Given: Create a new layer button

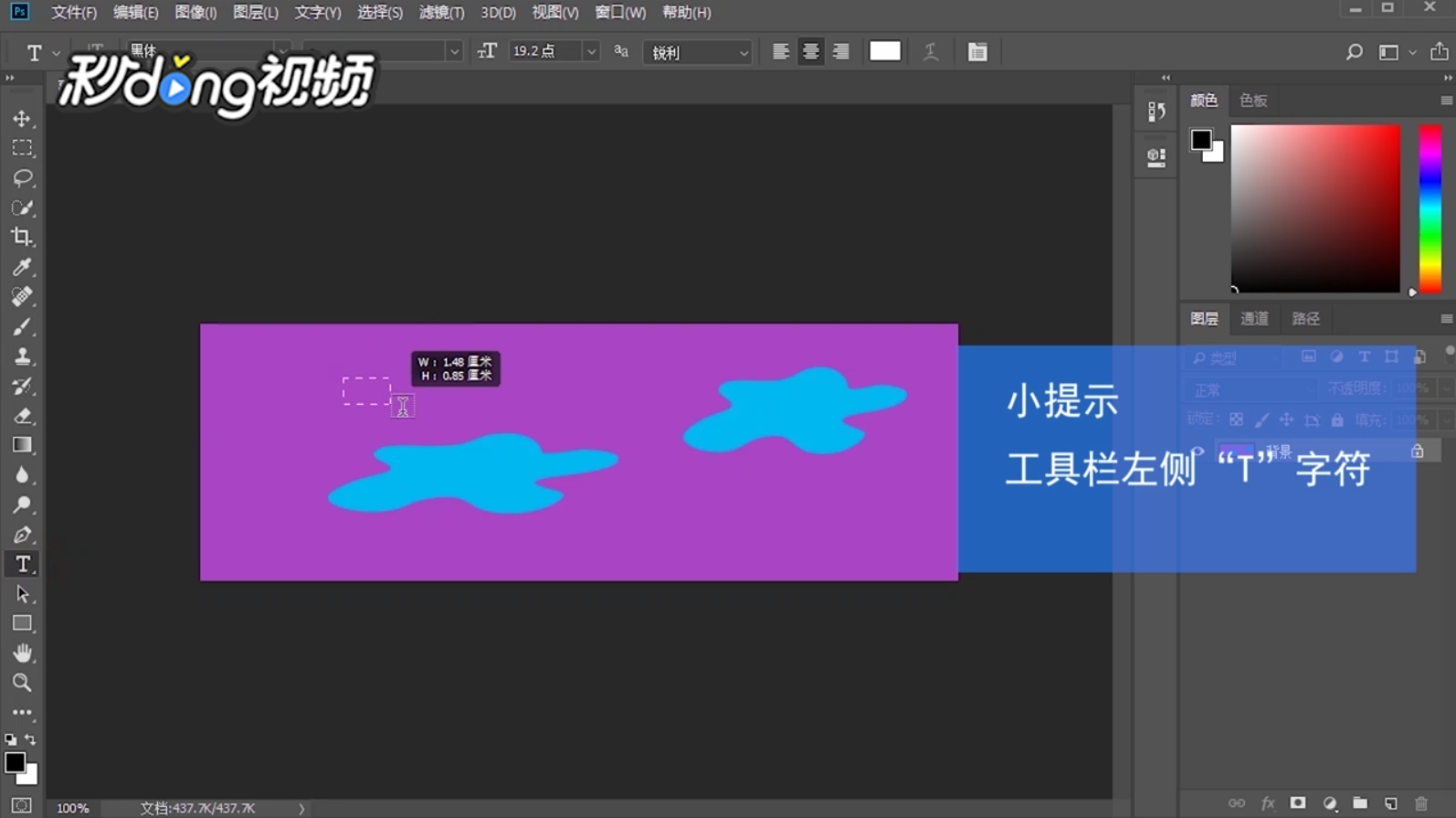Looking at the screenshot, I should (1390, 803).
